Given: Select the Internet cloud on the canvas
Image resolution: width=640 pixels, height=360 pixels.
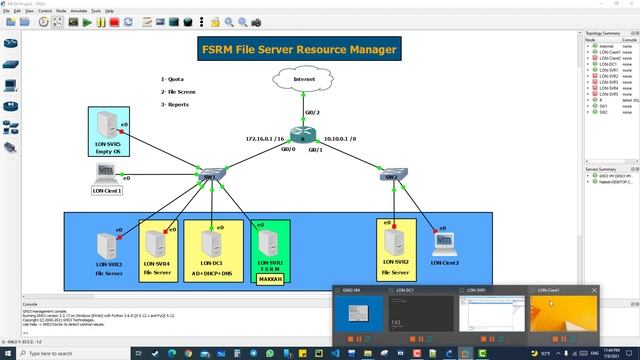Looking at the screenshot, I should (303, 79).
